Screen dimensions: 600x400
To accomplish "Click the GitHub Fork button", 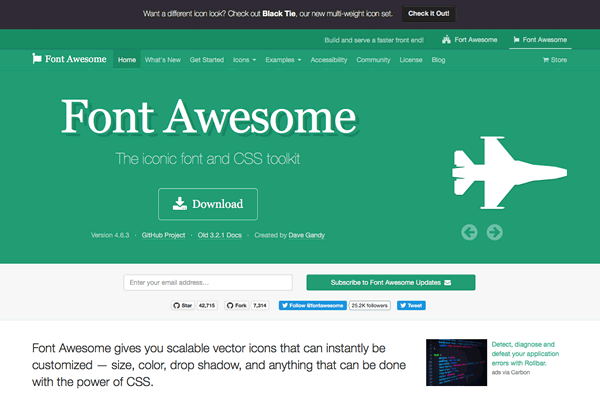I will tap(236, 305).
